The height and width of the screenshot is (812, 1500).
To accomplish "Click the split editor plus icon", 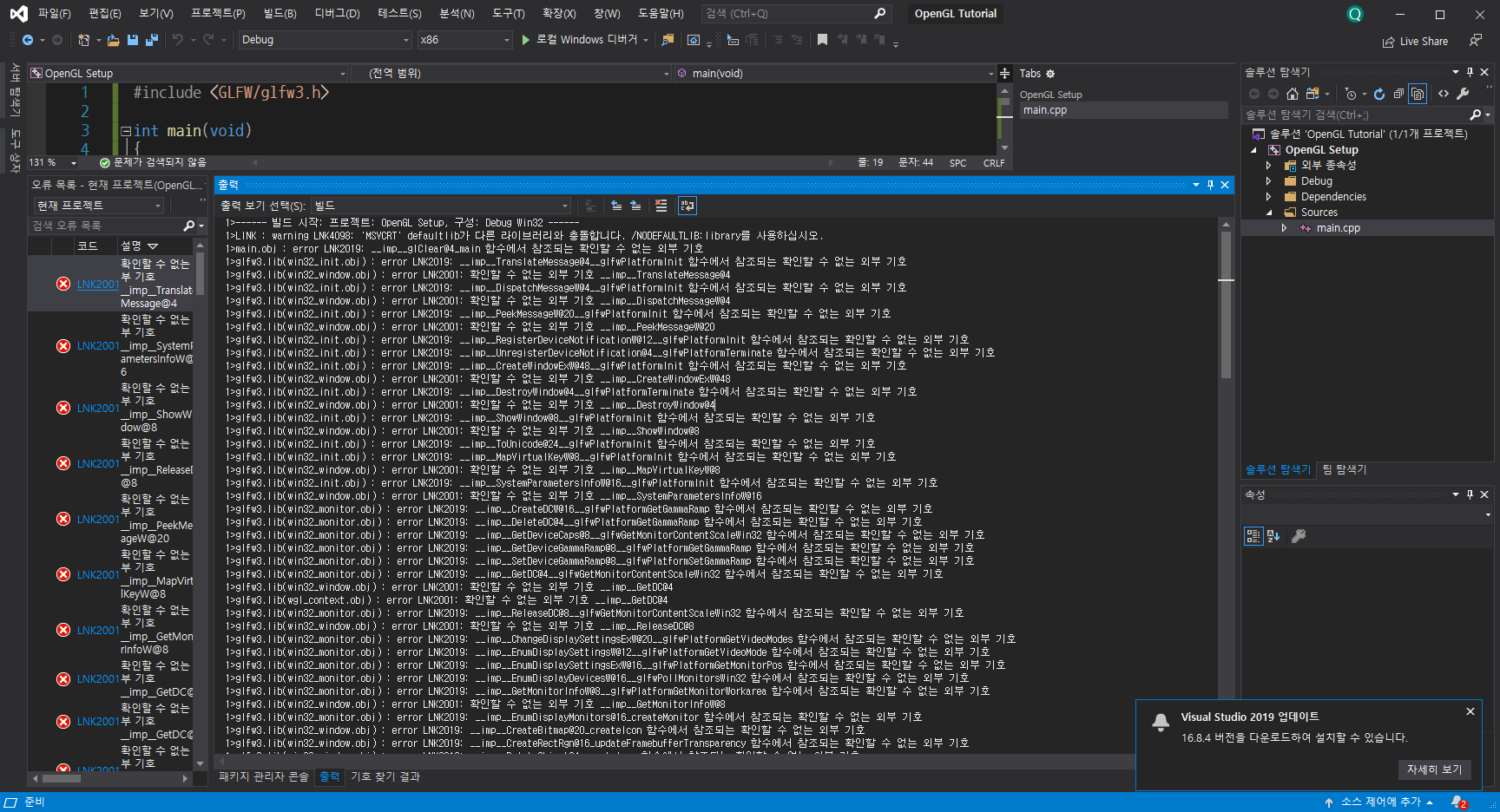I will tap(1004, 74).
